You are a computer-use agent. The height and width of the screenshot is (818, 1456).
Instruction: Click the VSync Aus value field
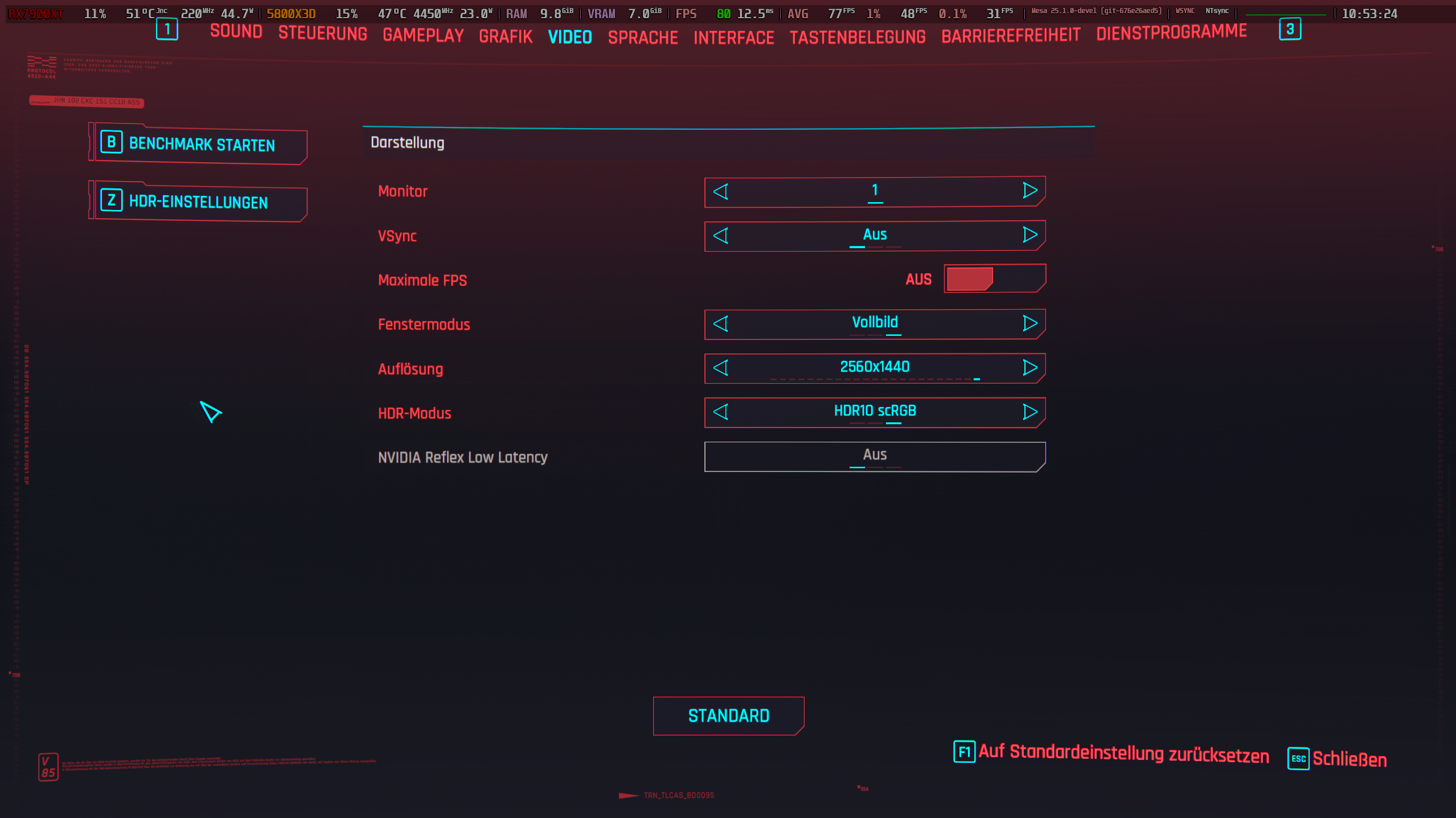click(x=874, y=235)
